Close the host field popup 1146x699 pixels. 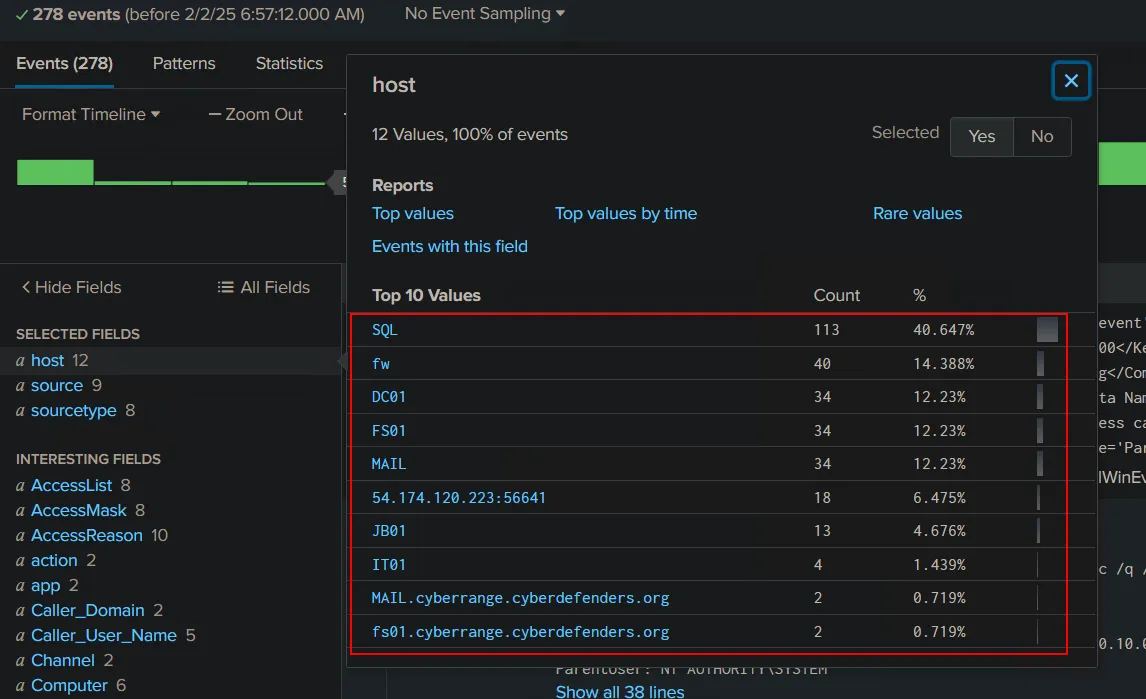1070,81
